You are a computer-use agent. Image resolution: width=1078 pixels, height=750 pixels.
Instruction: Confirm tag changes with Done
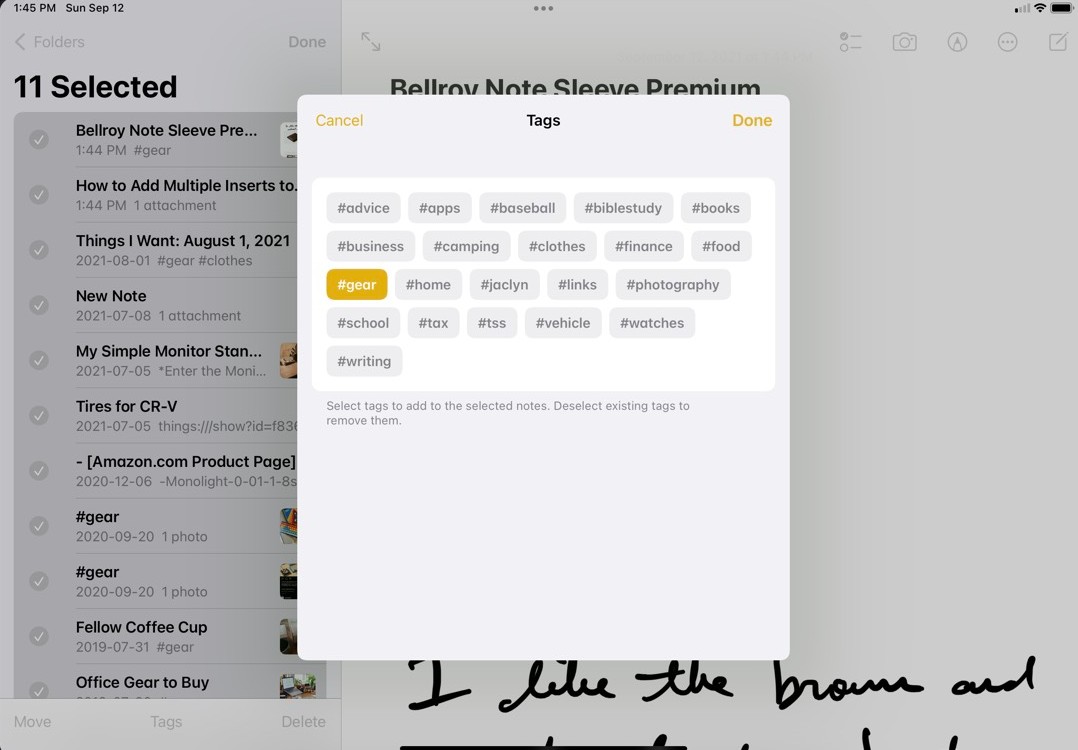pos(752,120)
